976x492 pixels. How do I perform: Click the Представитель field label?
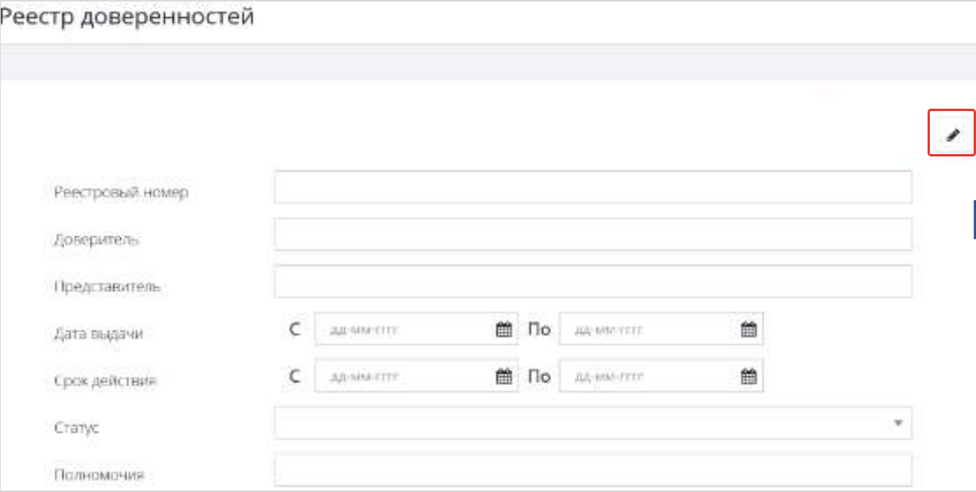pyautogui.click(x=107, y=286)
